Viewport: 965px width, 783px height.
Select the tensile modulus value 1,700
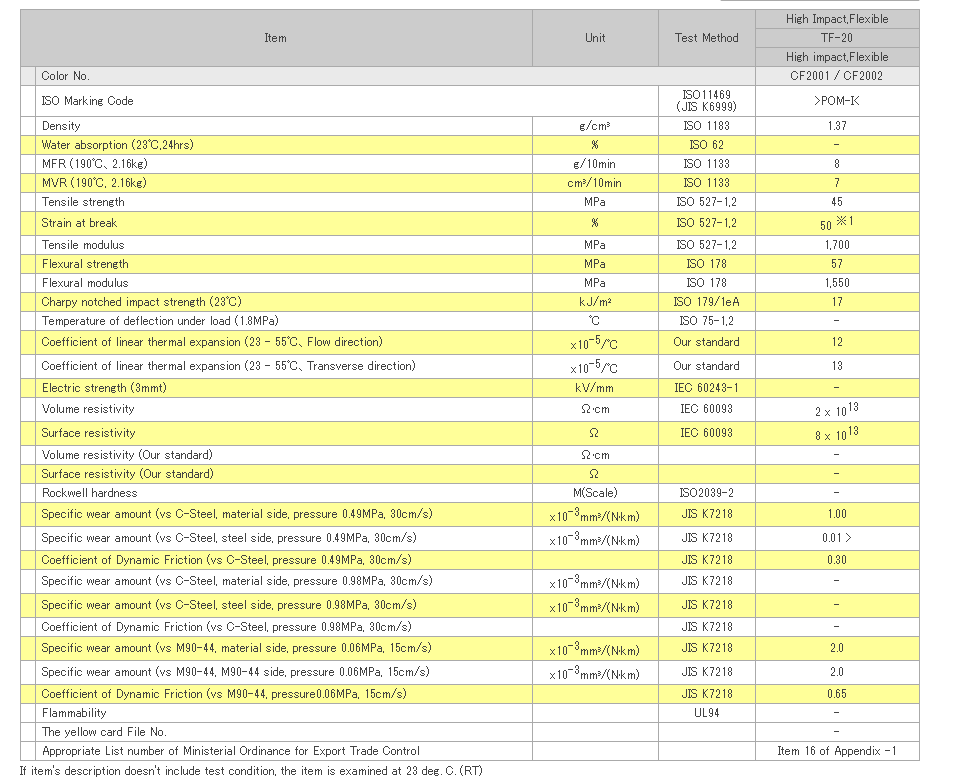click(837, 245)
